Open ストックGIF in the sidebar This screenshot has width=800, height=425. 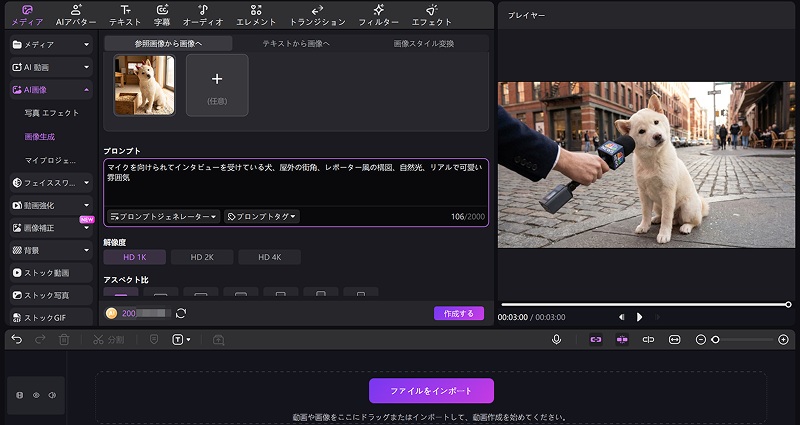point(51,318)
